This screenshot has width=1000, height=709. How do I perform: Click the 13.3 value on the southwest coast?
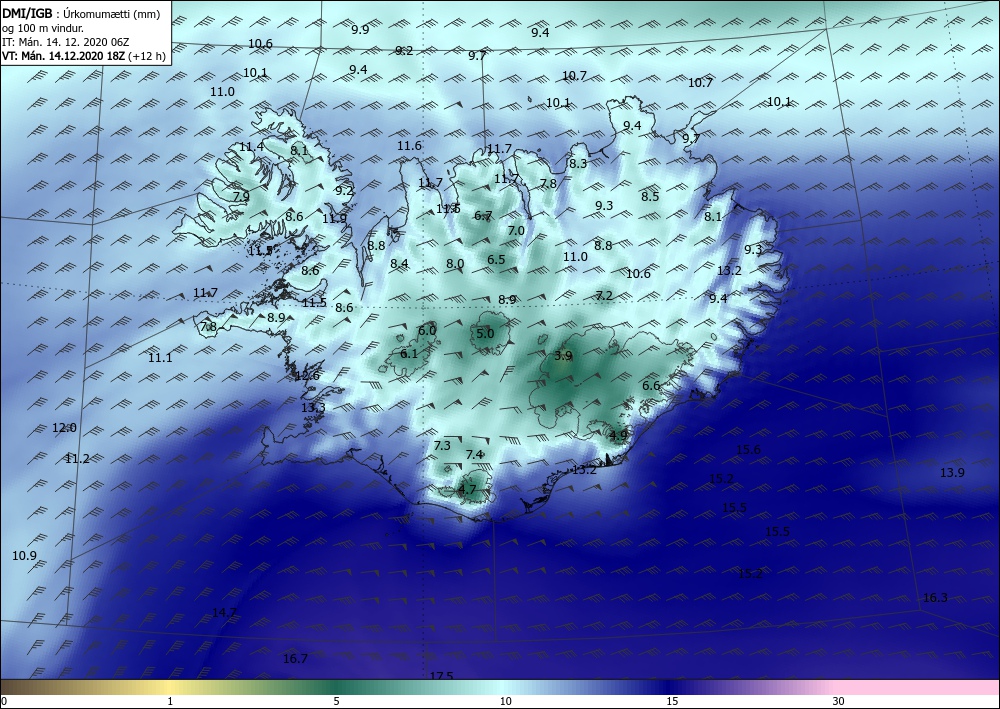pos(313,407)
